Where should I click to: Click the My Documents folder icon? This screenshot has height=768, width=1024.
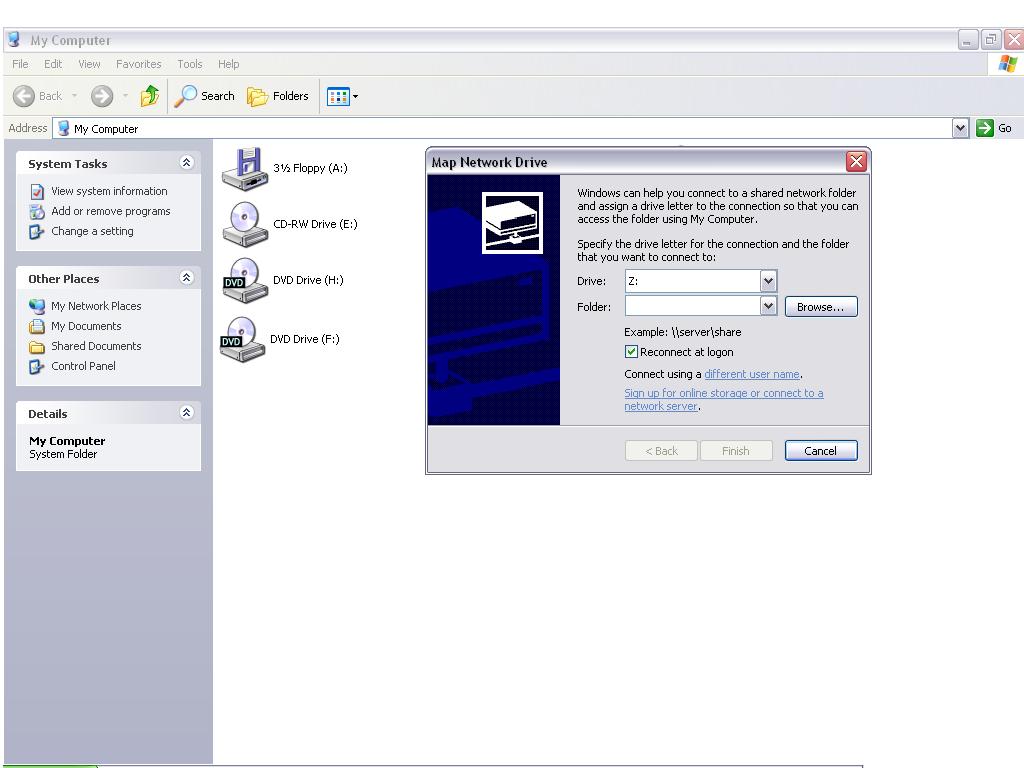(37, 327)
